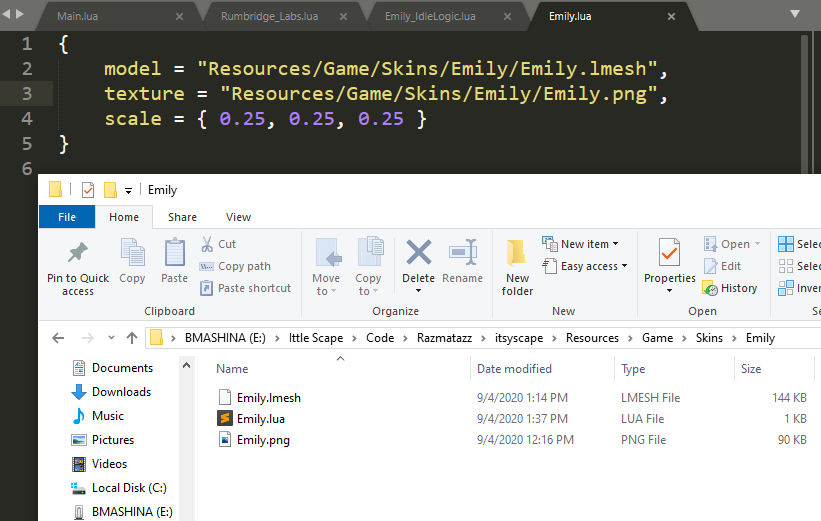The image size is (821, 521).
Task: Navigate up one folder with Up arrow
Action: [x=132, y=338]
